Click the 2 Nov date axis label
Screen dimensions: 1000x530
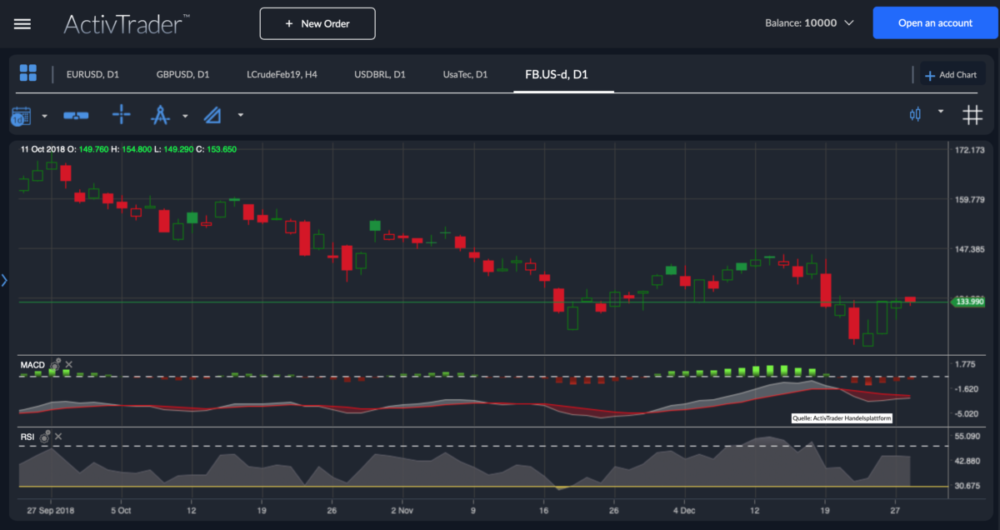click(x=402, y=511)
